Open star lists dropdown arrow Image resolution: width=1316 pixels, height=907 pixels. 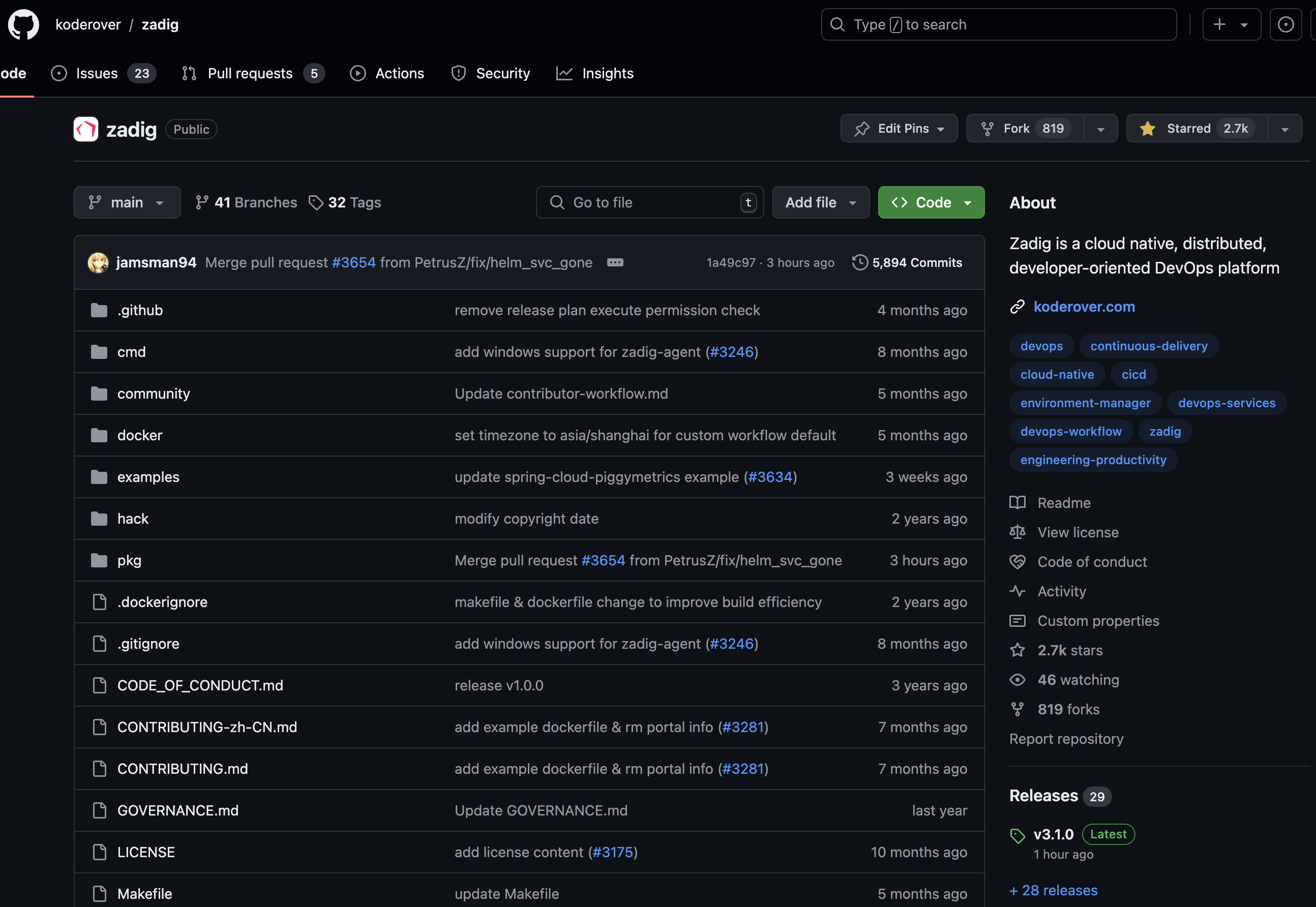pyautogui.click(x=1284, y=129)
